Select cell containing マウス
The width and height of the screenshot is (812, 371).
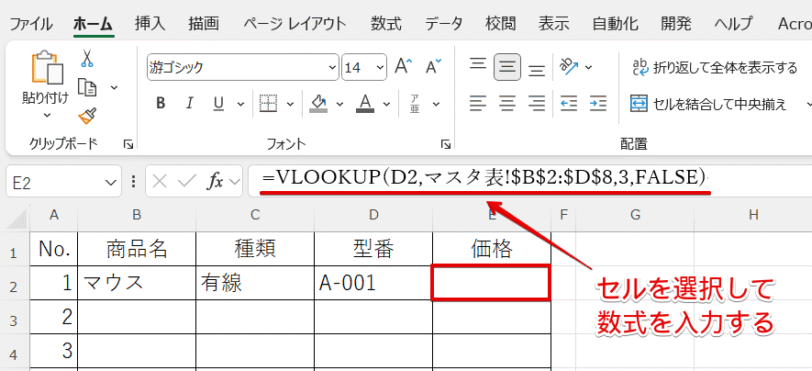click(137, 283)
